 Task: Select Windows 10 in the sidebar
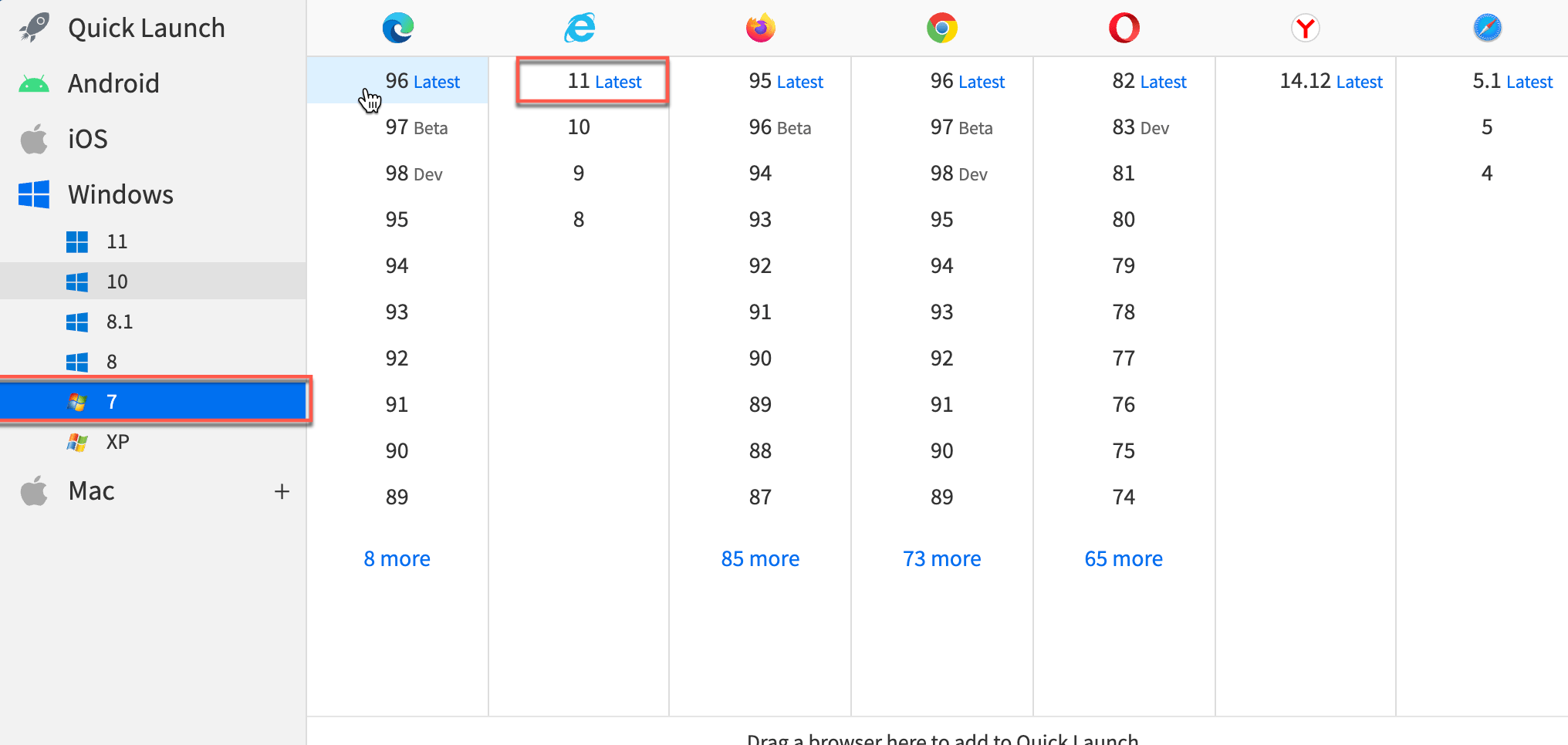[117, 281]
